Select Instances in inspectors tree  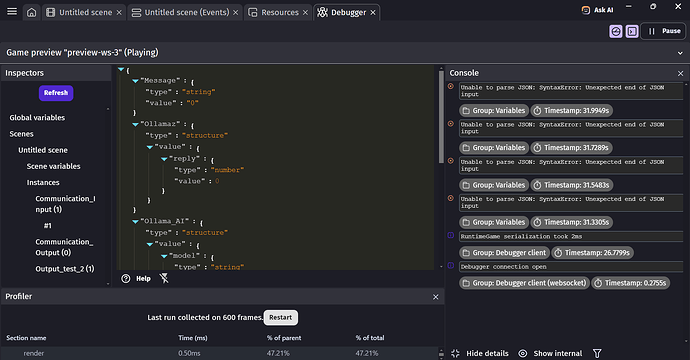tap(43, 182)
